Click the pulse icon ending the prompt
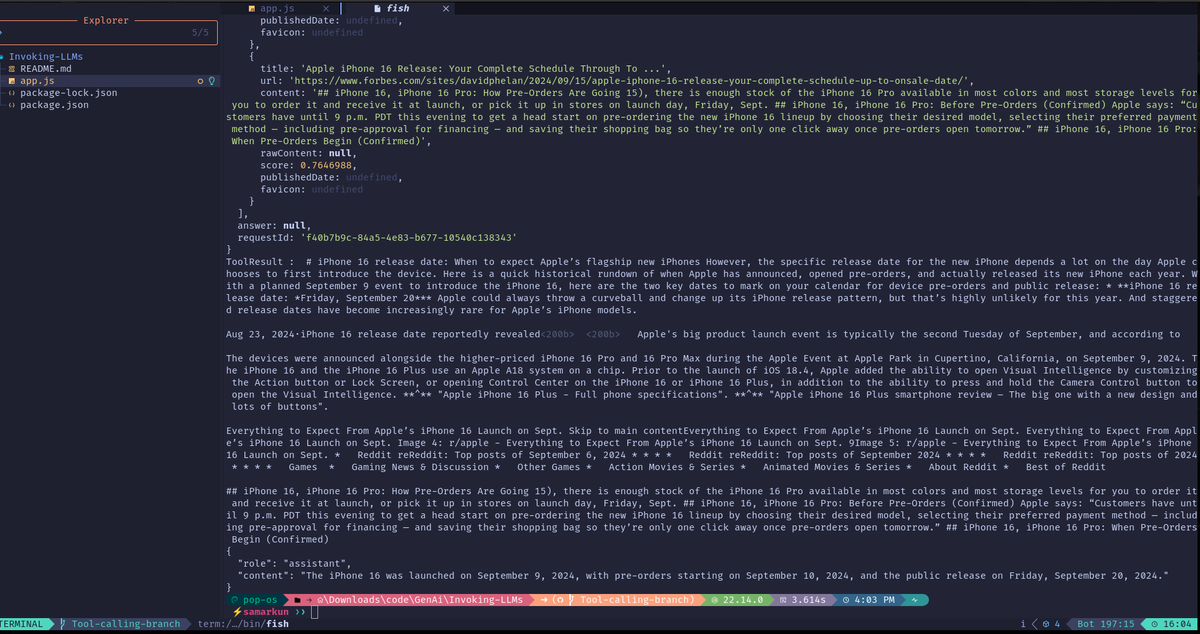 point(914,600)
